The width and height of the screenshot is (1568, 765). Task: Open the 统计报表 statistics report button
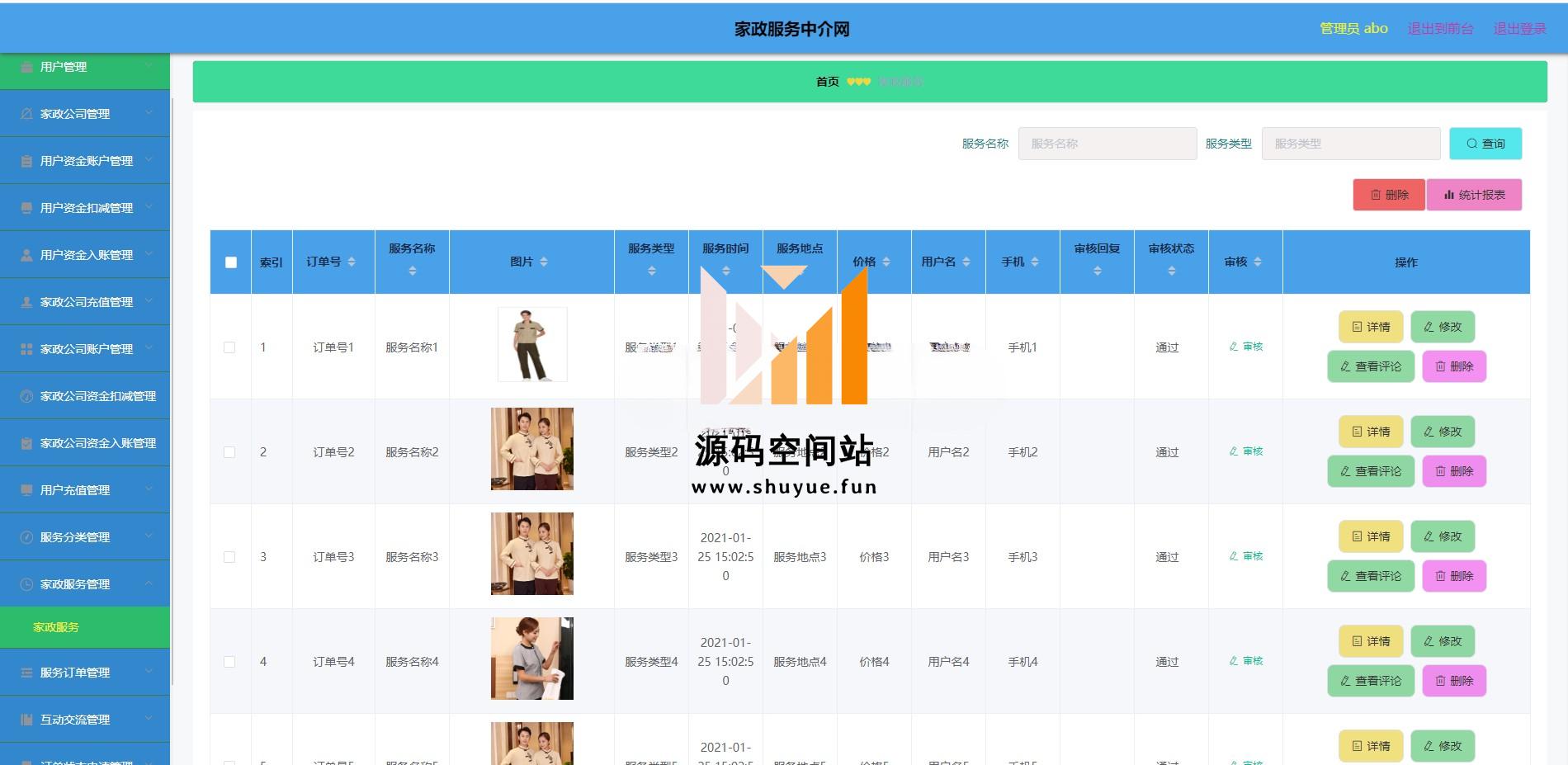1474,195
